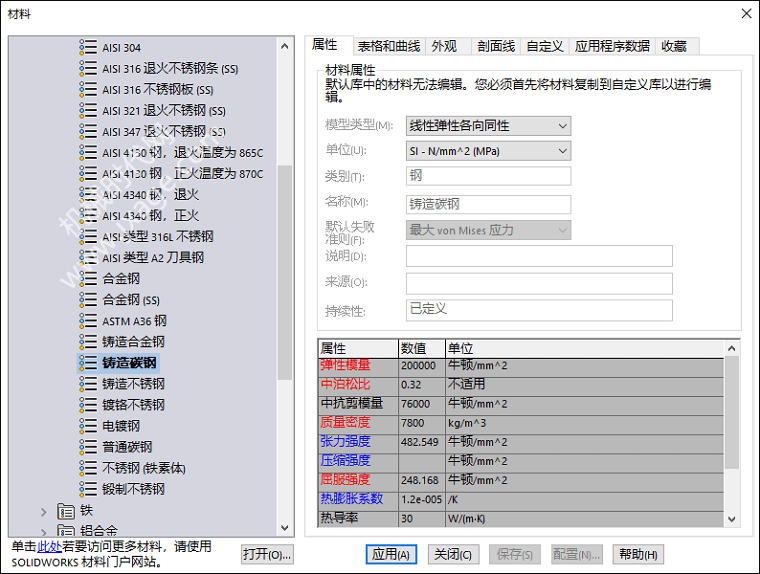Click icon beside AISI 347 退火不锈钢 (SS)
This screenshot has height=574, width=760.
click(x=88, y=131)
